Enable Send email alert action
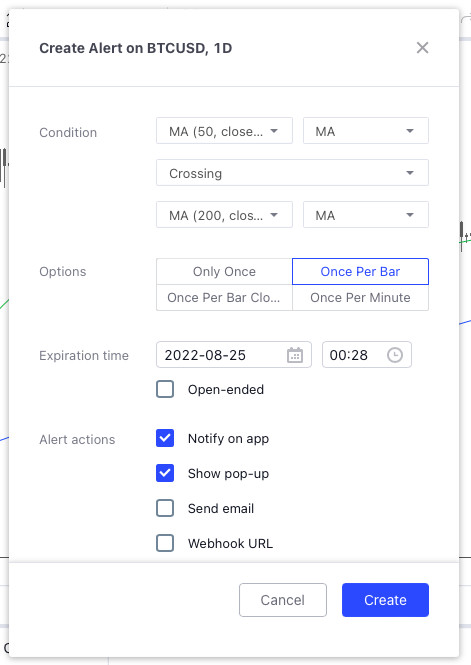Image resolution: width=471 pixels, height=665 pixels. point(165,508)
